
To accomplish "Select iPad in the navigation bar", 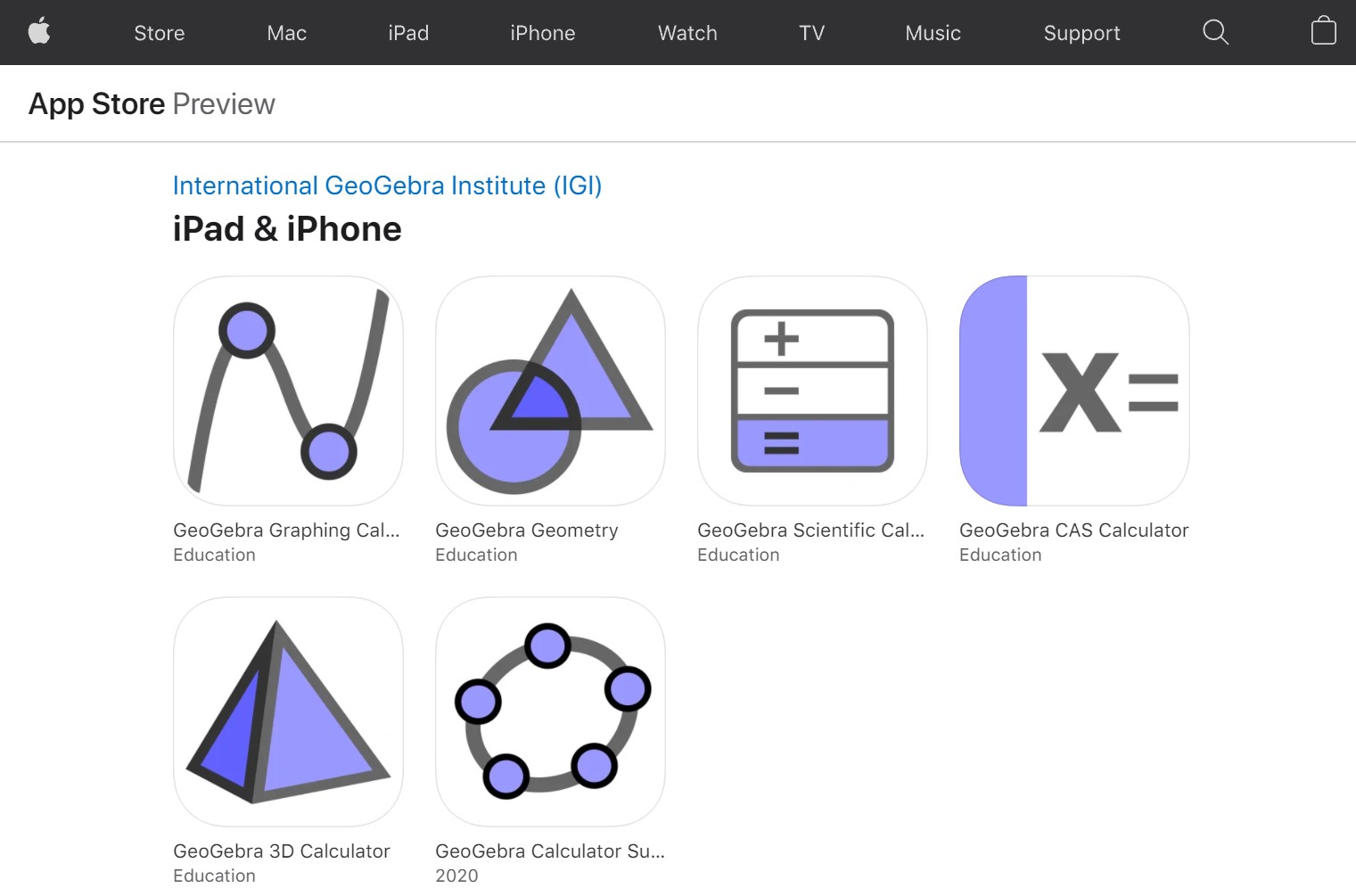I will (408, 33).
